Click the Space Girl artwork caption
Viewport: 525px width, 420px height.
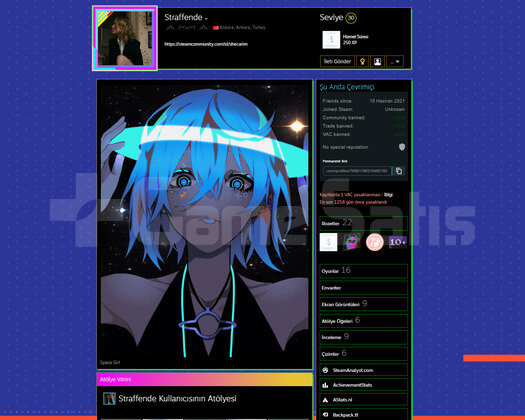(x=110, y=362)
